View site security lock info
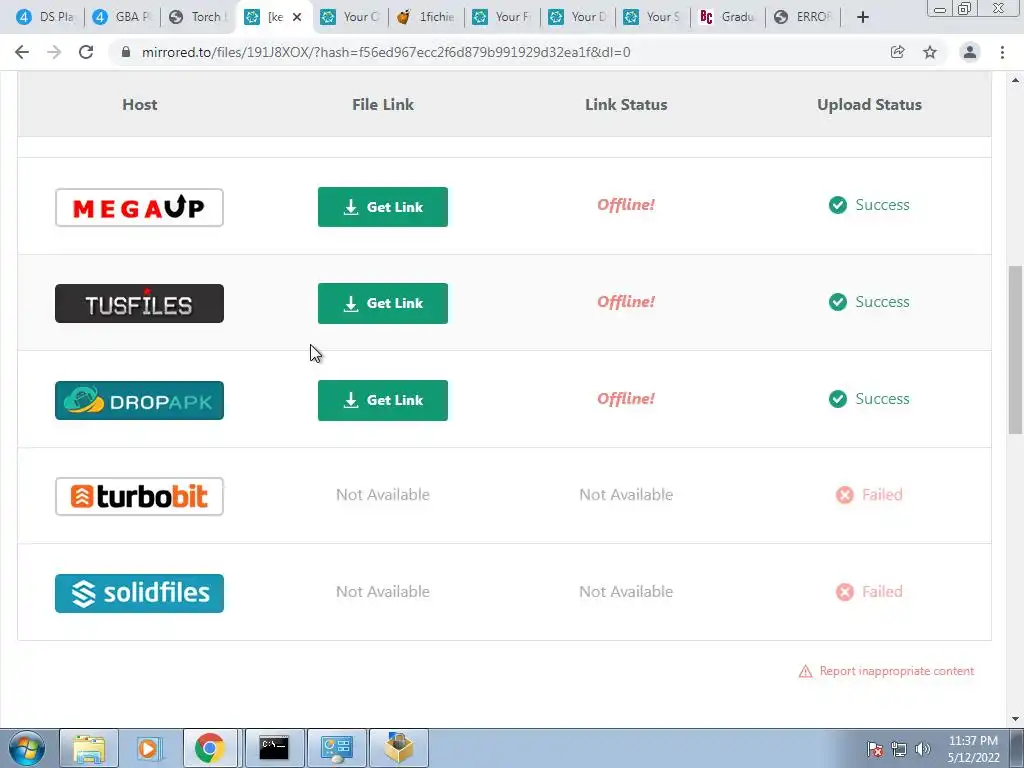 (125, 52)
